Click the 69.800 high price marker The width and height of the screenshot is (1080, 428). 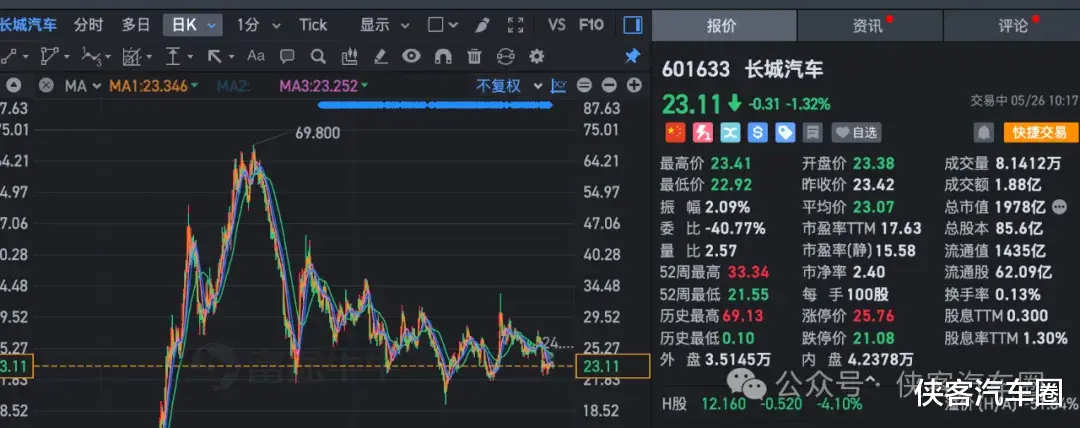pyautogui.click(x=318, y=133)
